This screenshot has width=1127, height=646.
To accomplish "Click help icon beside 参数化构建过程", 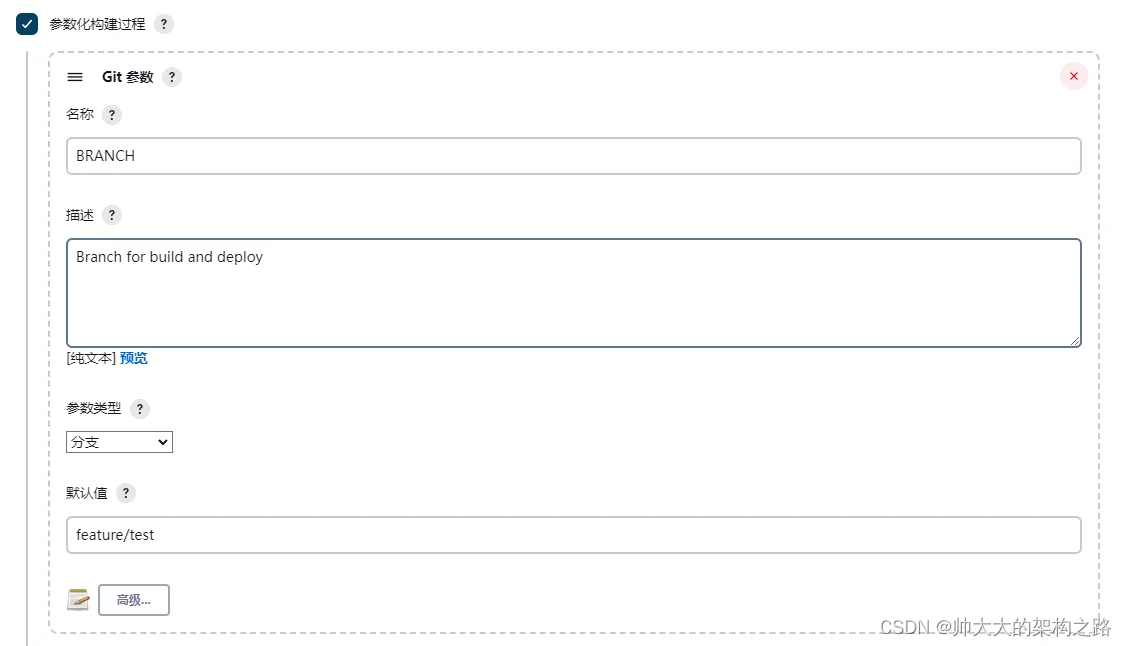I will 164,24.
